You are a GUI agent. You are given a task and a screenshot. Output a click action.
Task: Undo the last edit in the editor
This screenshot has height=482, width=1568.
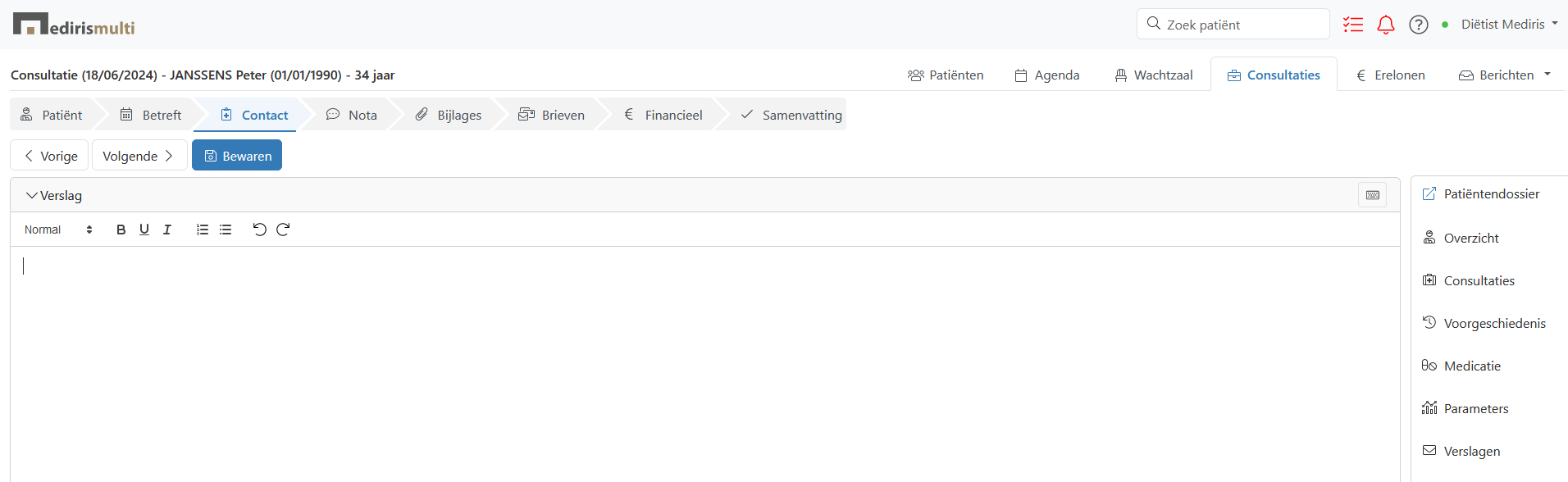(259, 230)
